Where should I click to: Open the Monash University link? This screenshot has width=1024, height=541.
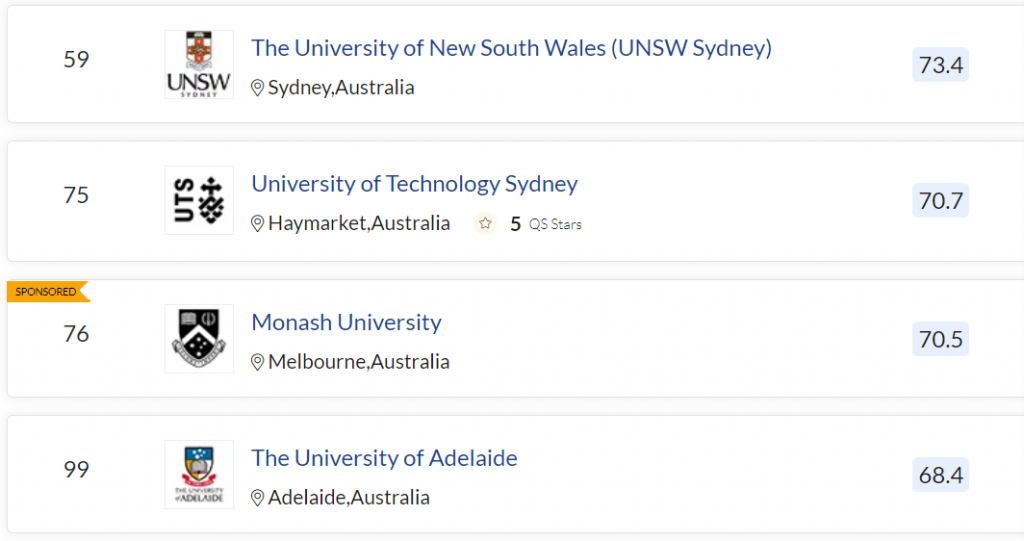click(346, 322)
